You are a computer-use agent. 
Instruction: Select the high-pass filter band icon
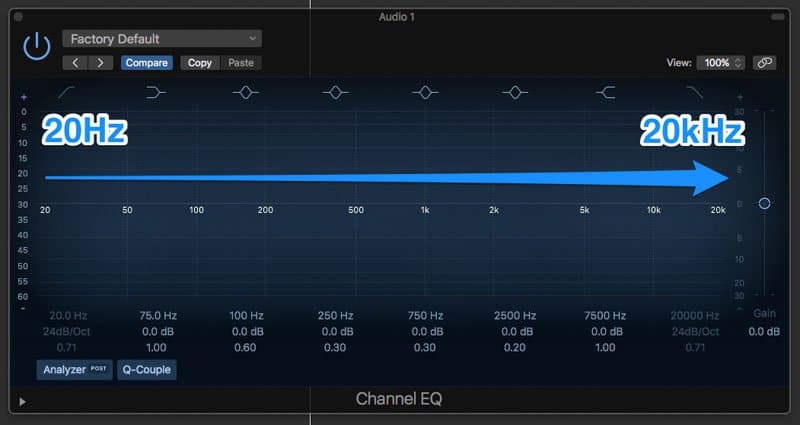pyautogui.click(x=67, y=92)
